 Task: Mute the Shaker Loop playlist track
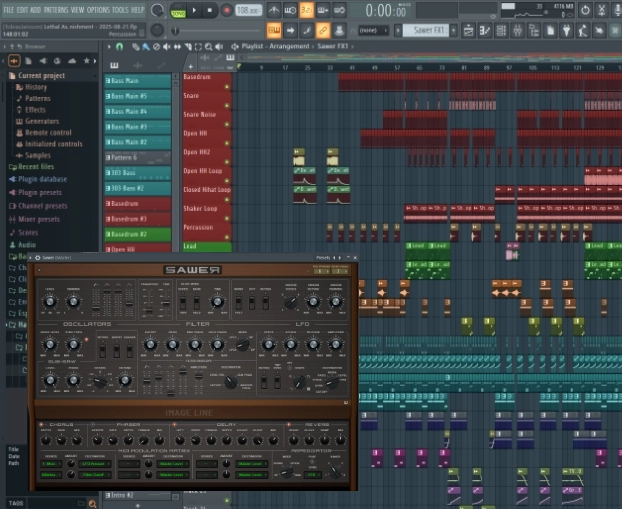[227, 218]
